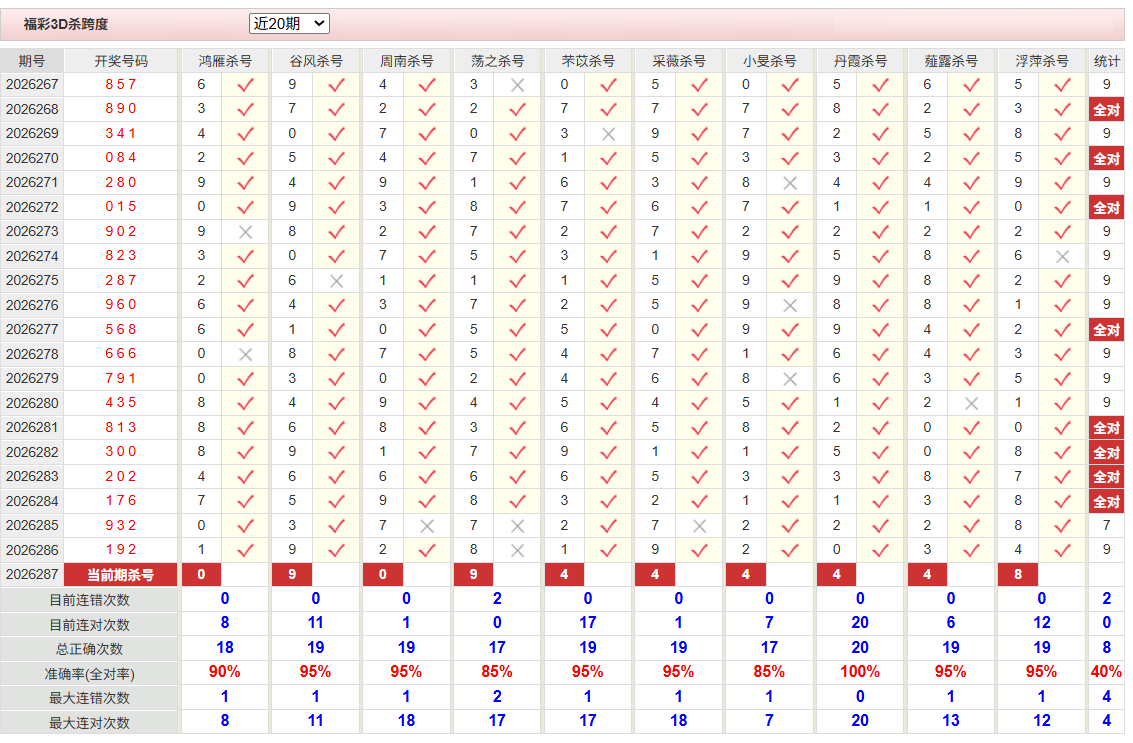Image resolution: width=1133 pixels, height=743 pixels.
Task: Select the 丹霞杀号 column header
Action: (x=860, y=61)
